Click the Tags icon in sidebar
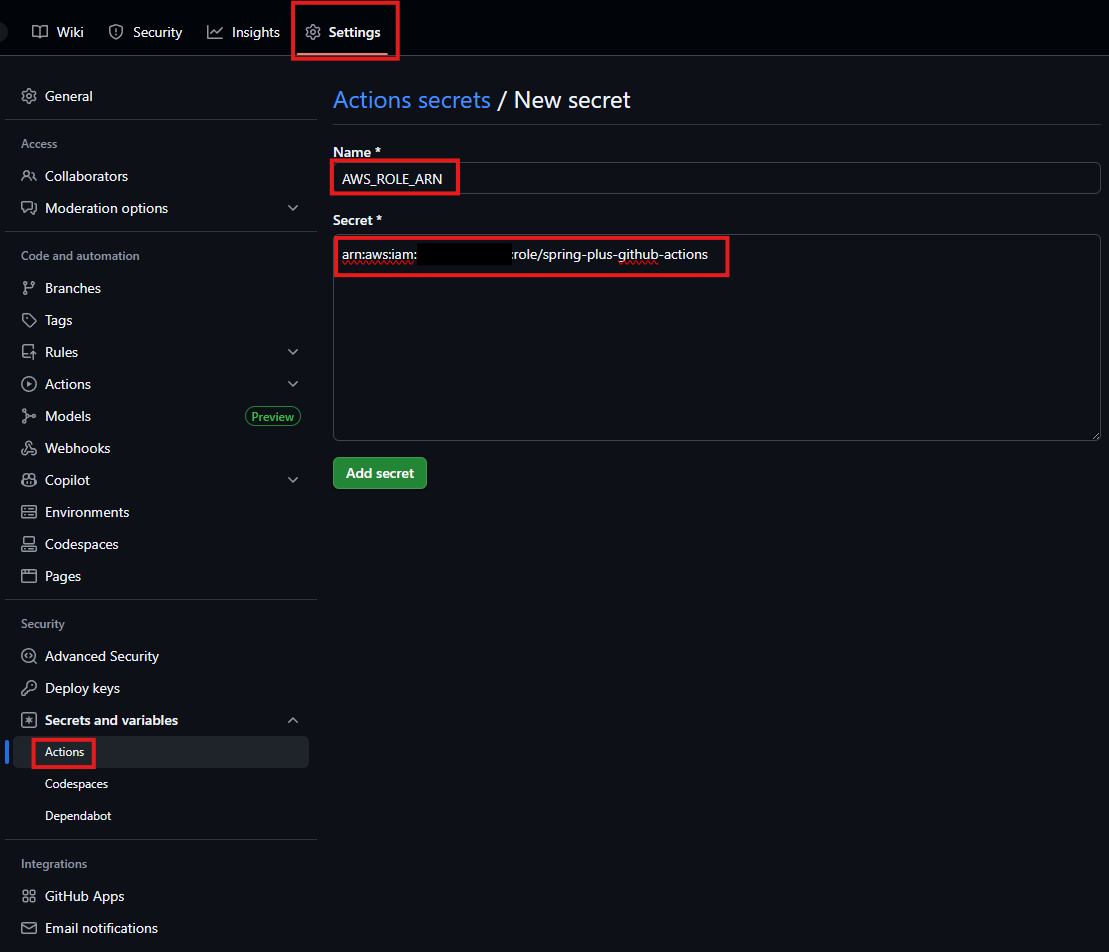Viewport: 1109px width, 952px height. click(29, 320)
